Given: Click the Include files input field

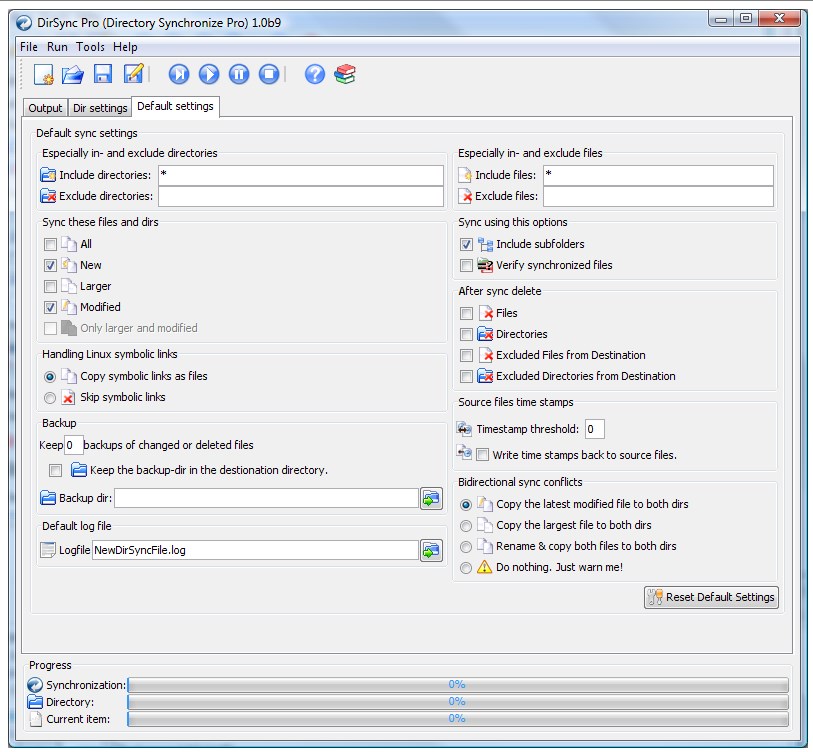Looking at the screenshot, I should pos(658,175).
